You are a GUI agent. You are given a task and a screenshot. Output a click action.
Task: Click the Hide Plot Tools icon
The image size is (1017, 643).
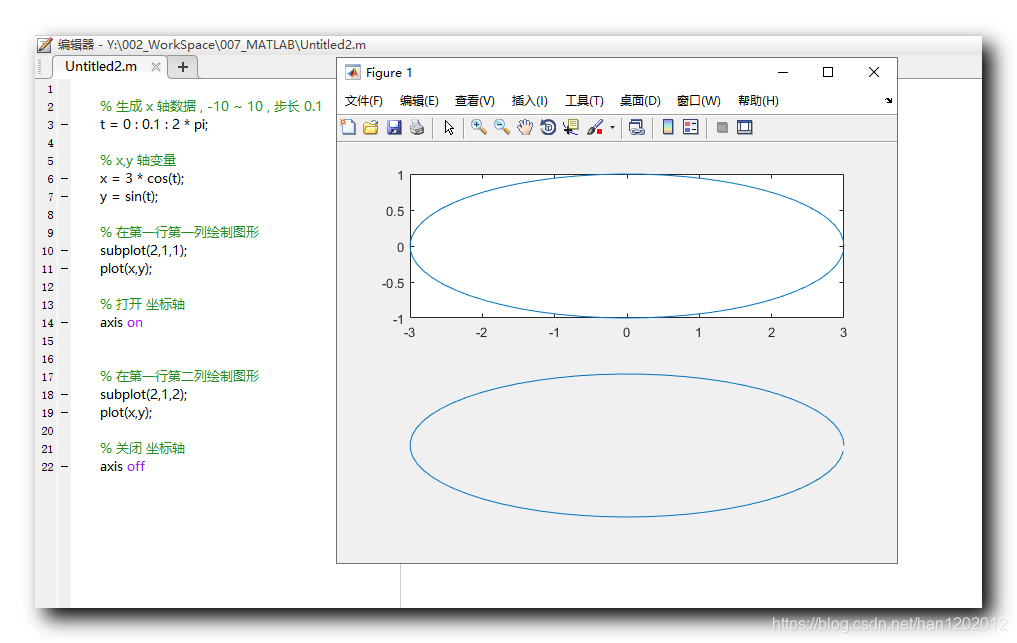[722, 127]
